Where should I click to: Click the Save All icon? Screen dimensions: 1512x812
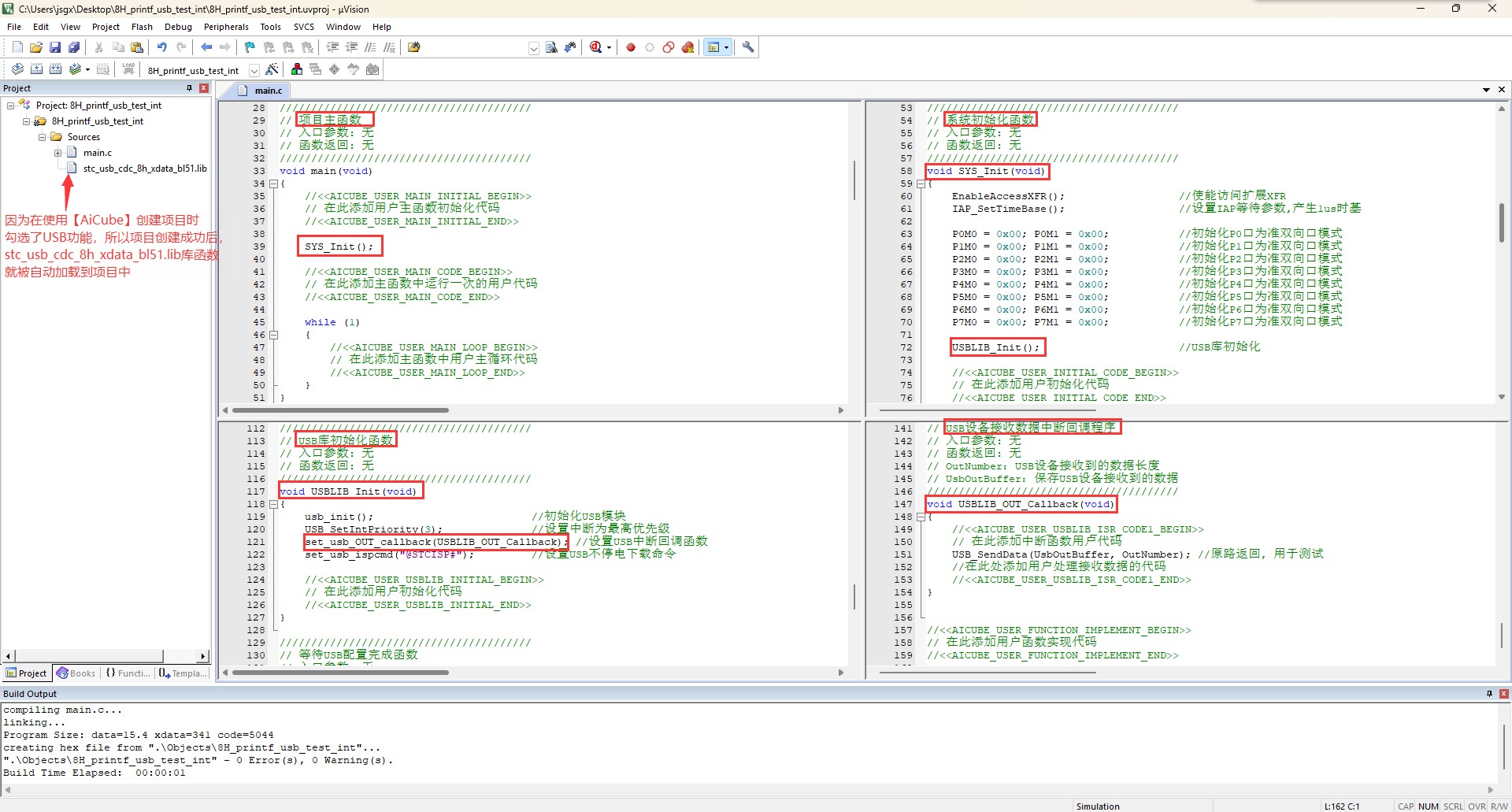click(74, 47)
